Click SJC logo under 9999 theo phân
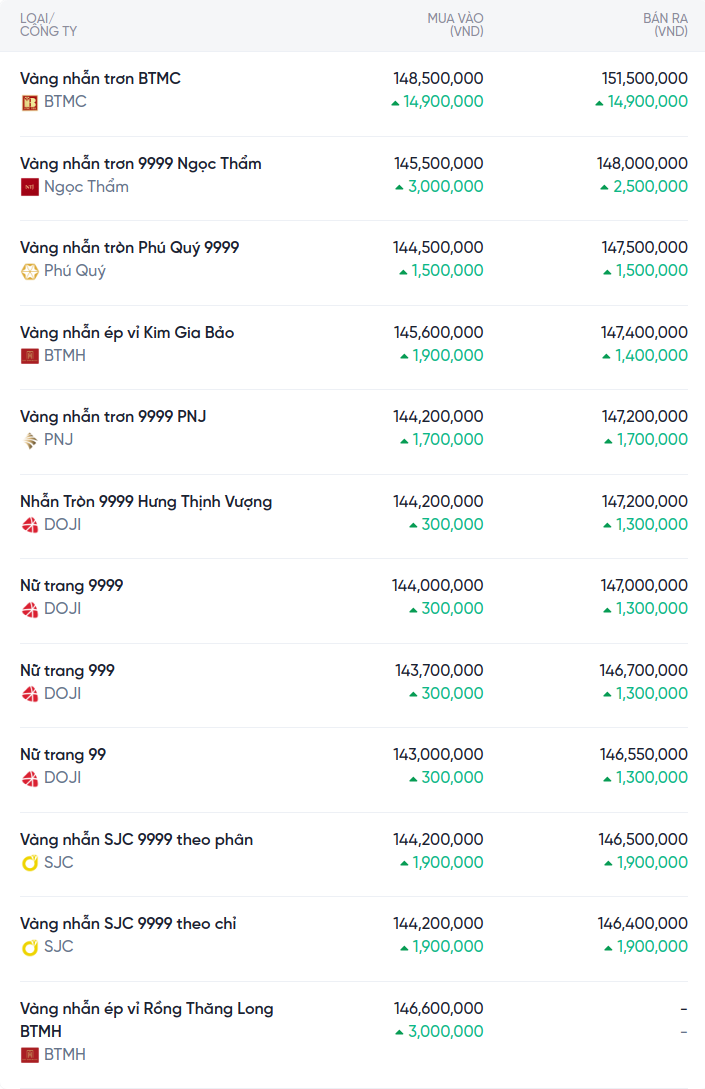The height and width of the screenshot is (1089, 705). 30,863
